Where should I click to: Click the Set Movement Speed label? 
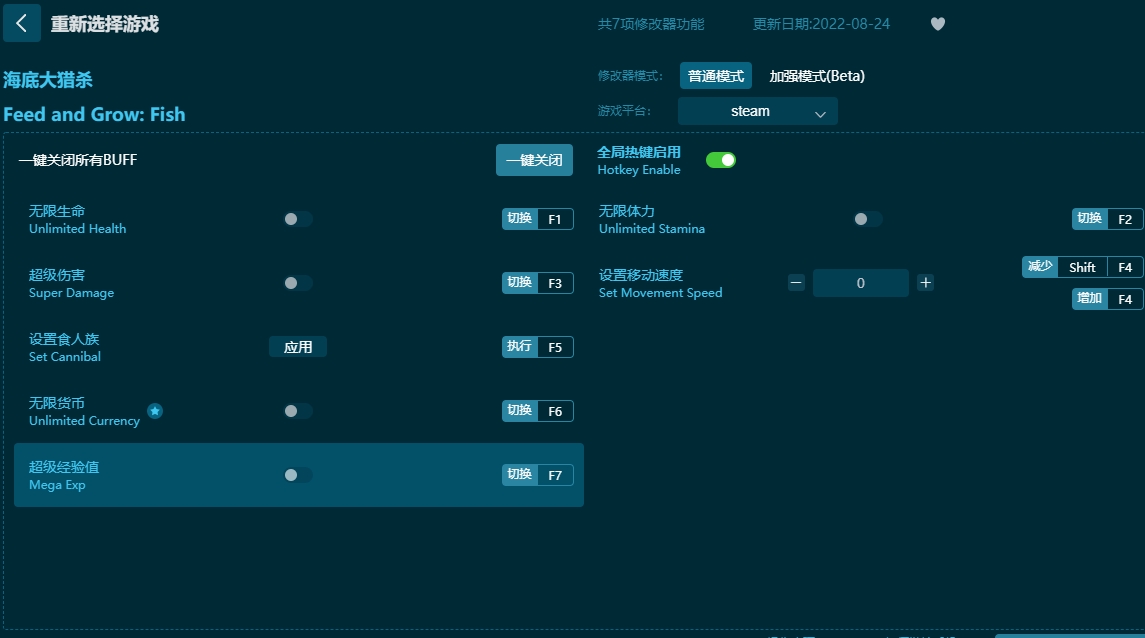660,293
